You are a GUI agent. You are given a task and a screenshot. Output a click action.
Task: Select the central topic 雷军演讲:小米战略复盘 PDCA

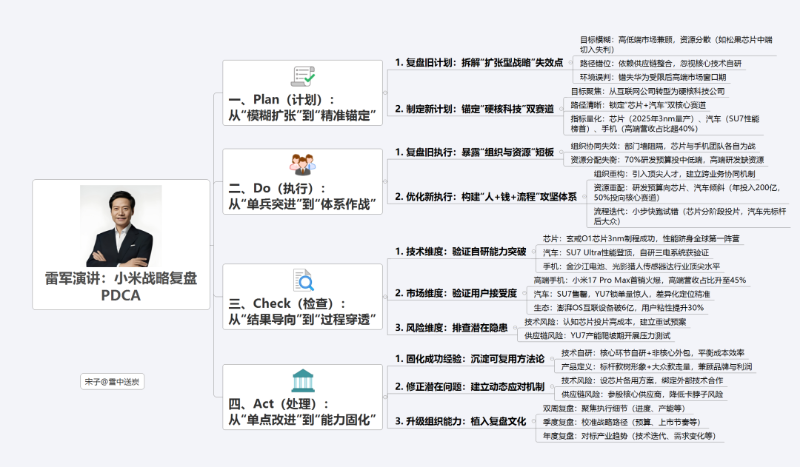[121, 244]
